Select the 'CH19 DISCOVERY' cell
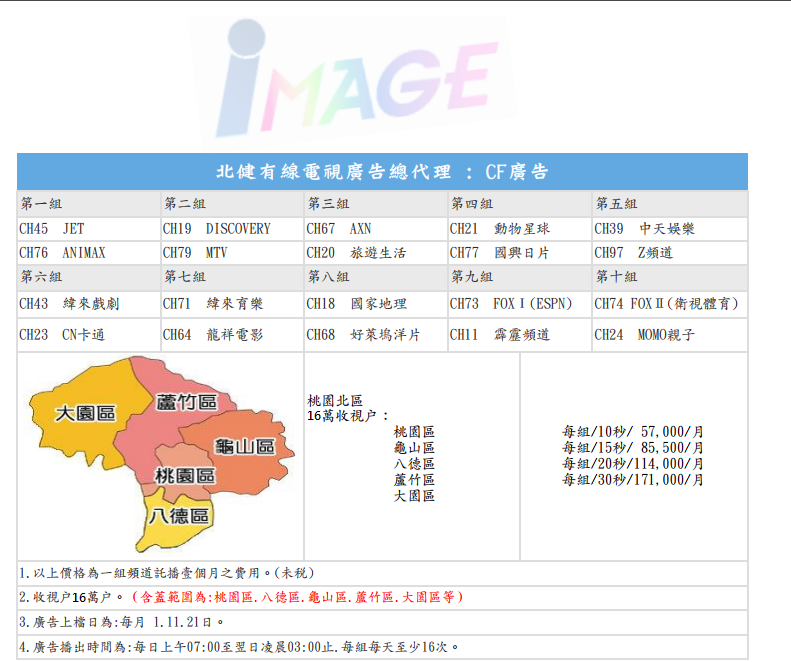Viewport: 791px width, 662px height. (232, 229)
